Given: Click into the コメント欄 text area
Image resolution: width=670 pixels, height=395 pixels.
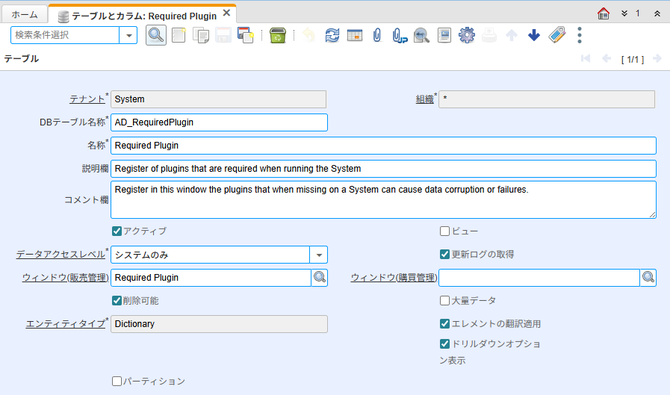Looking at the screenshot, I should tap(383, 200).
